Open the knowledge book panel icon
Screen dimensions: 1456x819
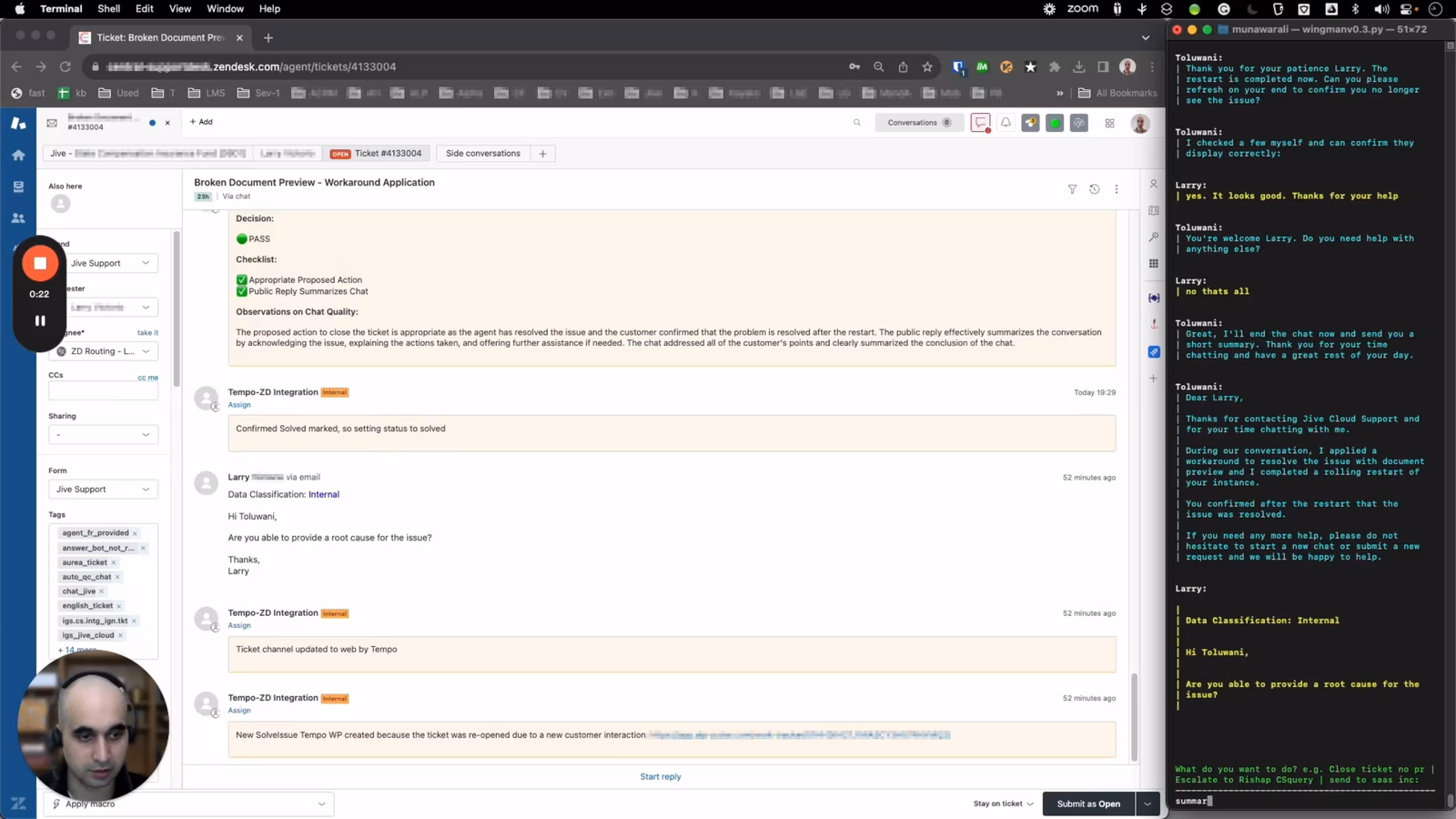(x=1154, y=210)
